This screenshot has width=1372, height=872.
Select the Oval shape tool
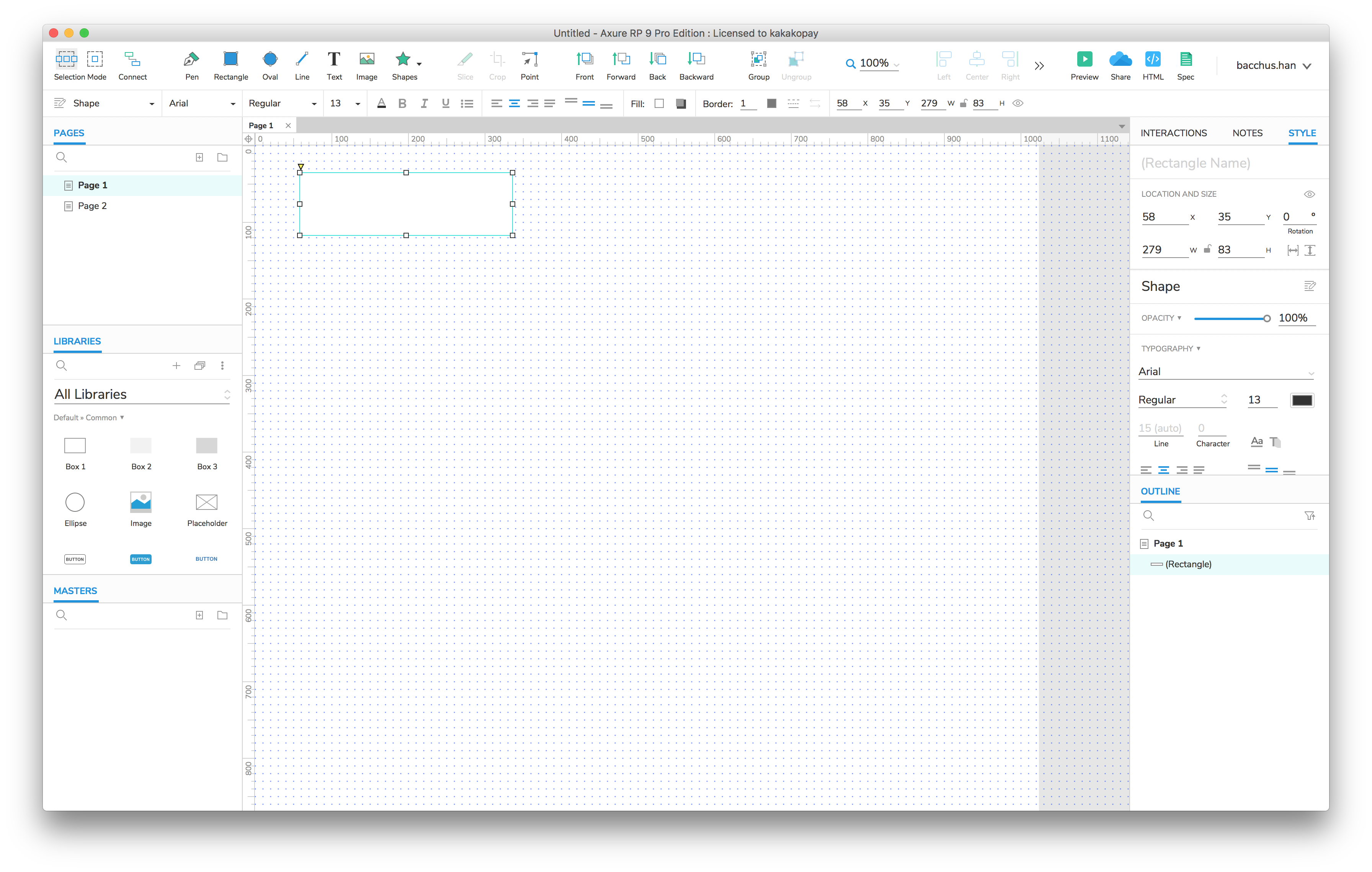tap(269, 59)
